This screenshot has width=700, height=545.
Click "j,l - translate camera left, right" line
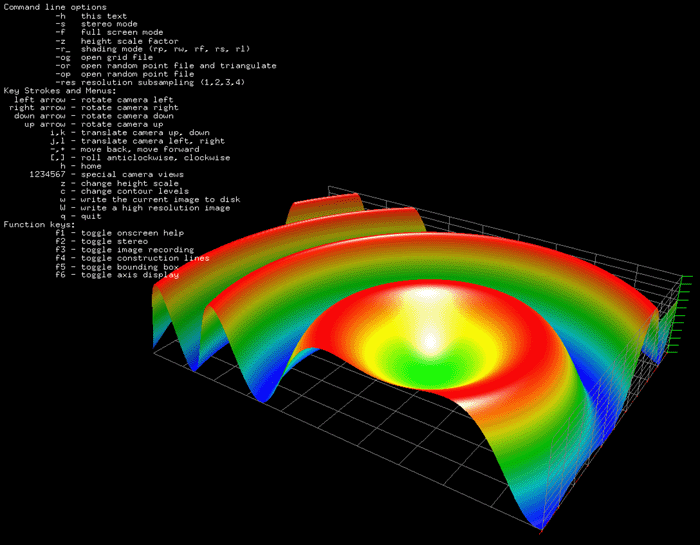[138, 141]
